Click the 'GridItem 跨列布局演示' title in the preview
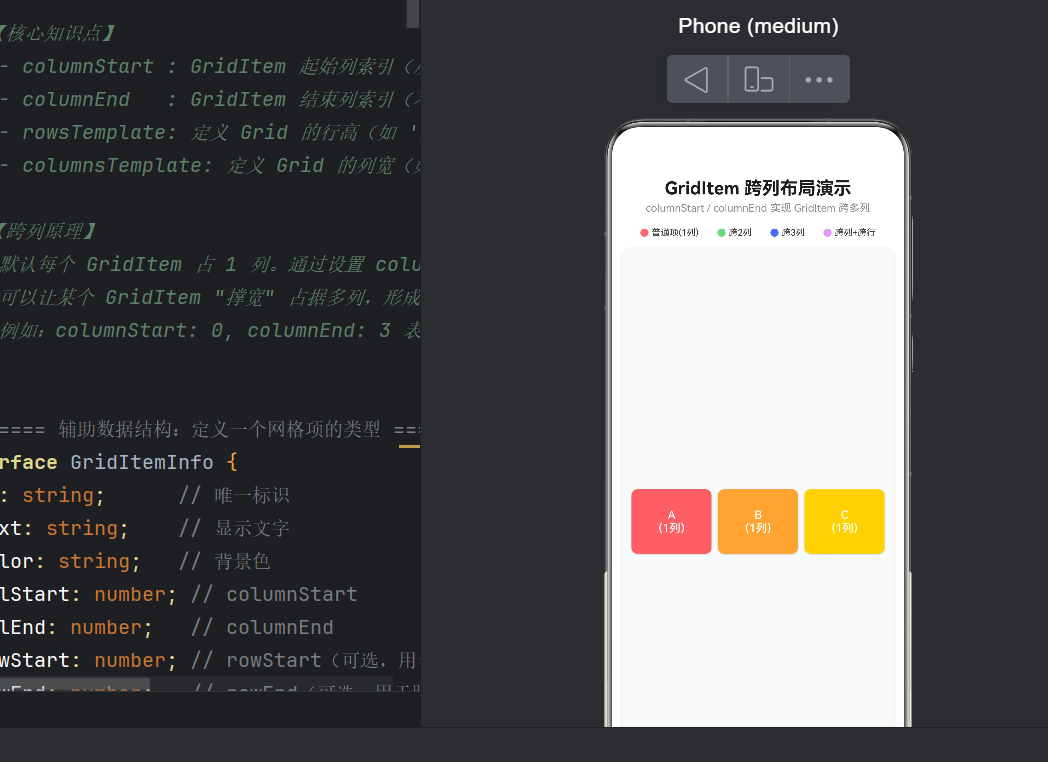 click(x=757, y=188)
